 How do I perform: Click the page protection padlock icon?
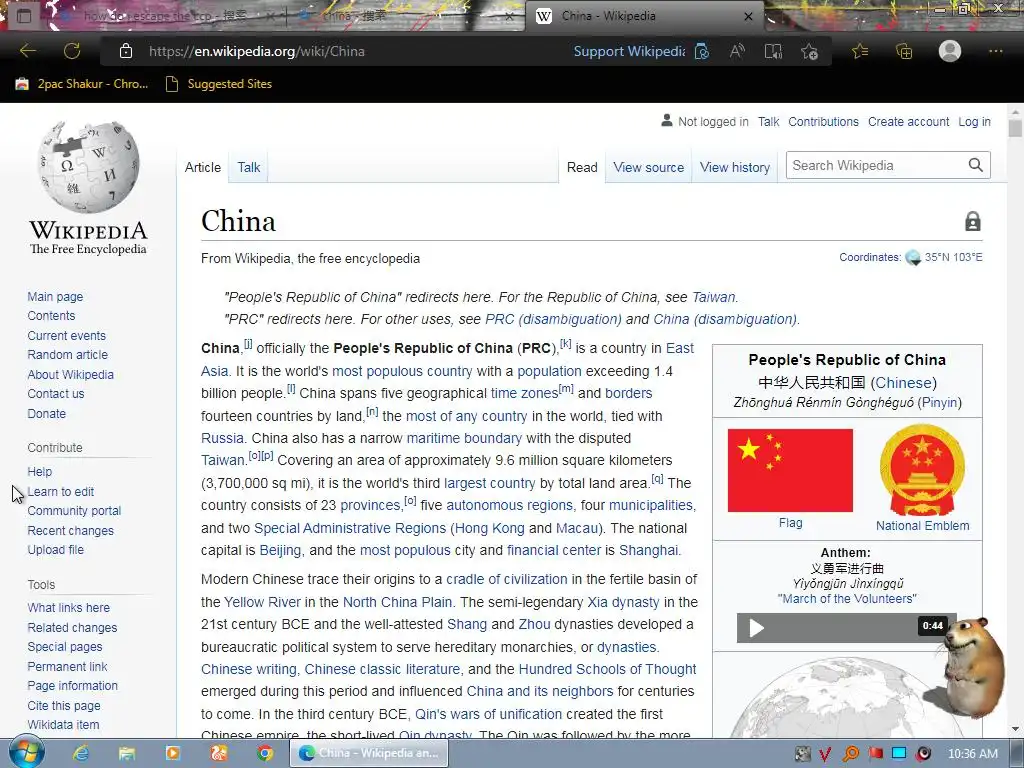[x=972, y=221]
